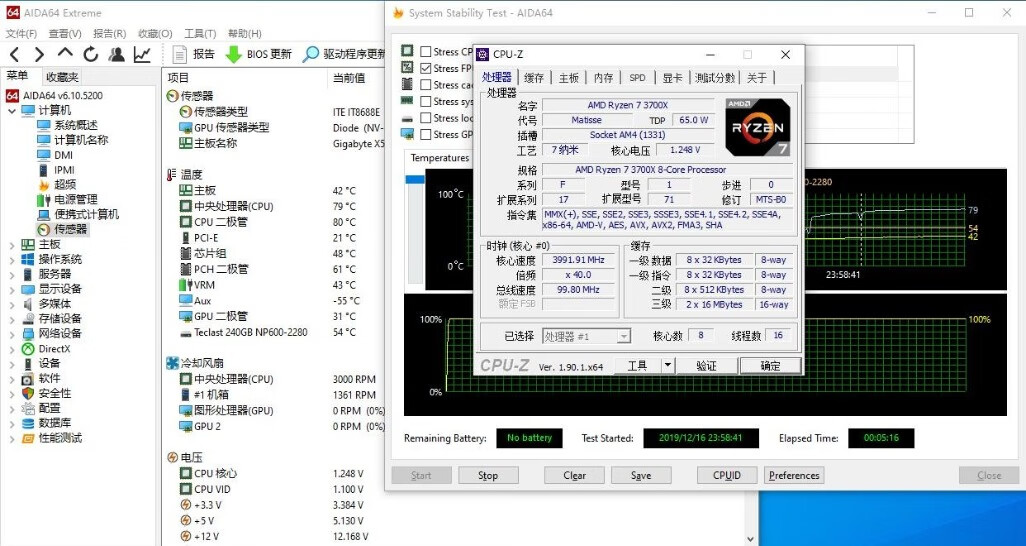Viewport: 1026px width, 546px height.
Task: Open the 工具(T) menu
Action: pyautogui.click(x=200, y=33)
